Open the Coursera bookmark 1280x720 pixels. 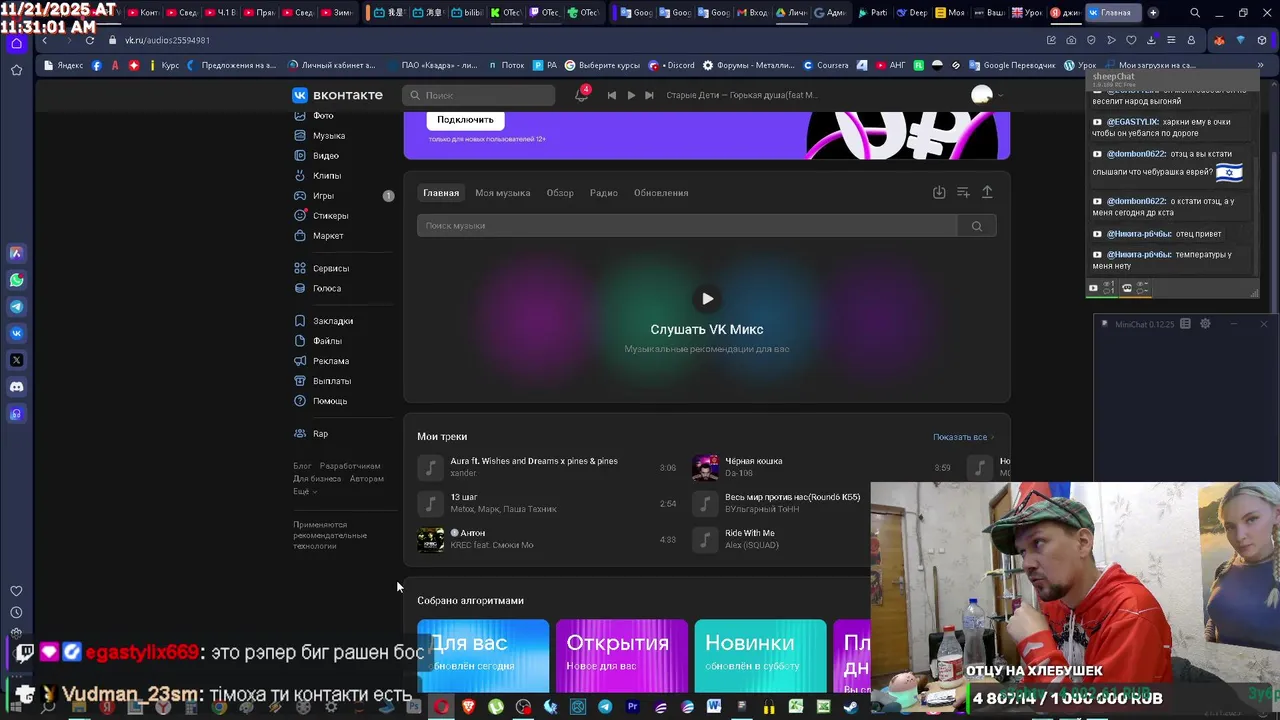click(827, 65)
